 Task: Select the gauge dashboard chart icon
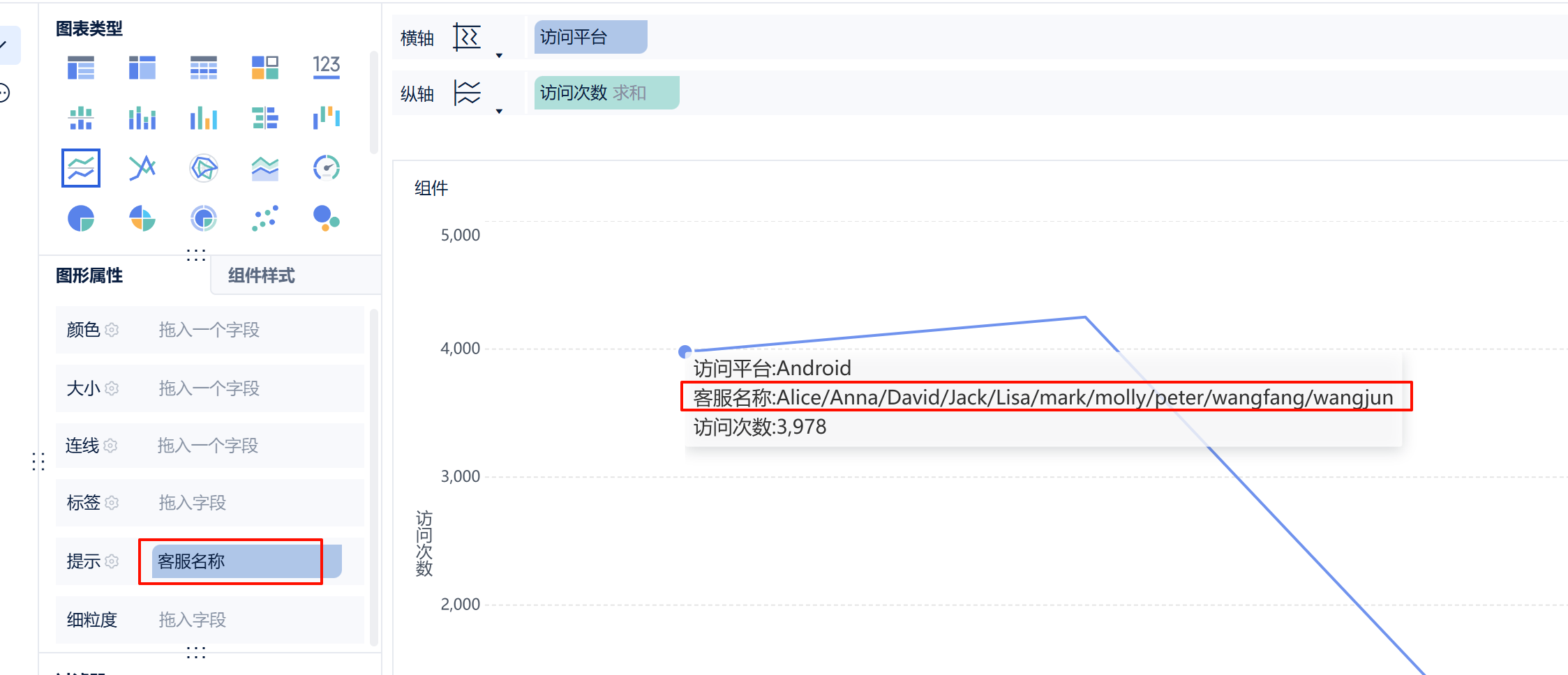tap(327, 168)
